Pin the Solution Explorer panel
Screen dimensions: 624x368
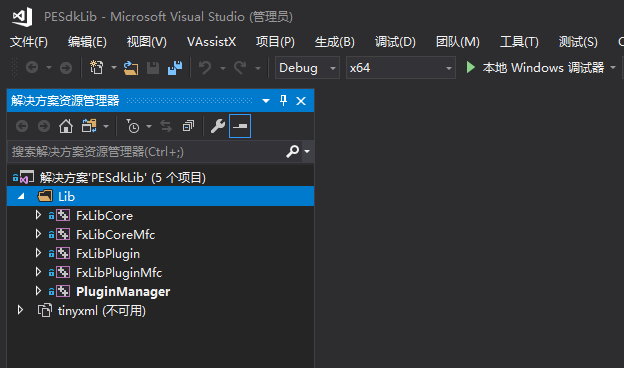pyautogui.click(x=283, y=101)
